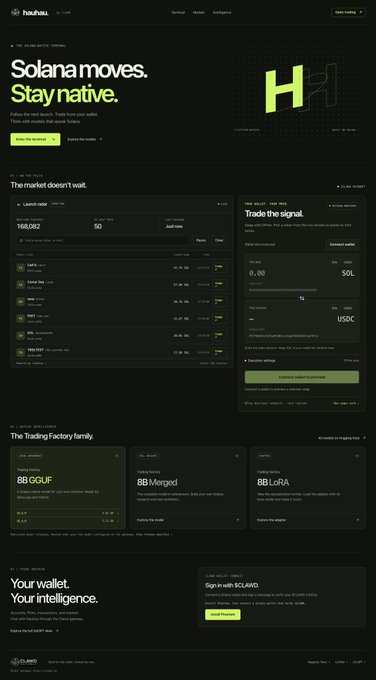Viewport: 376px width, 680px height.
Task: Open the Models nav item
Action: coord(199,12)
